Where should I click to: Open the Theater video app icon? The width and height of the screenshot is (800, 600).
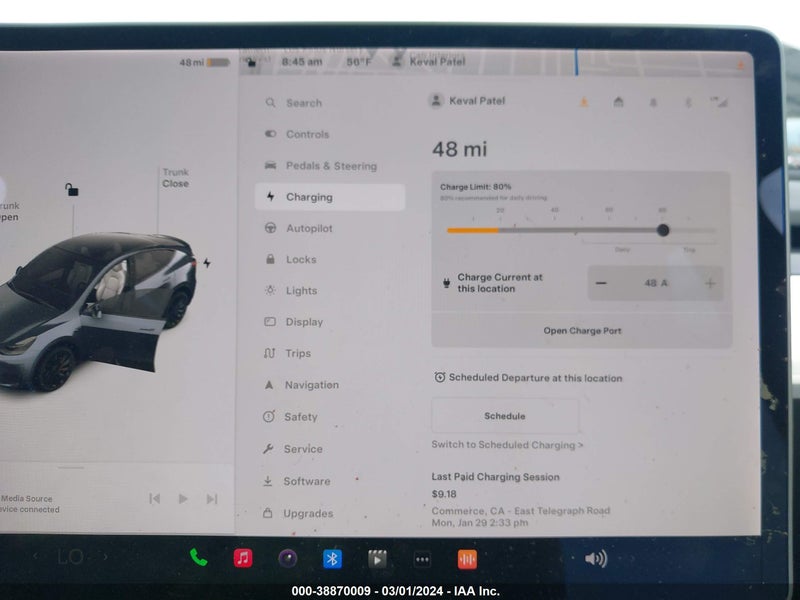pyautogui.click(x=377, y=560)
